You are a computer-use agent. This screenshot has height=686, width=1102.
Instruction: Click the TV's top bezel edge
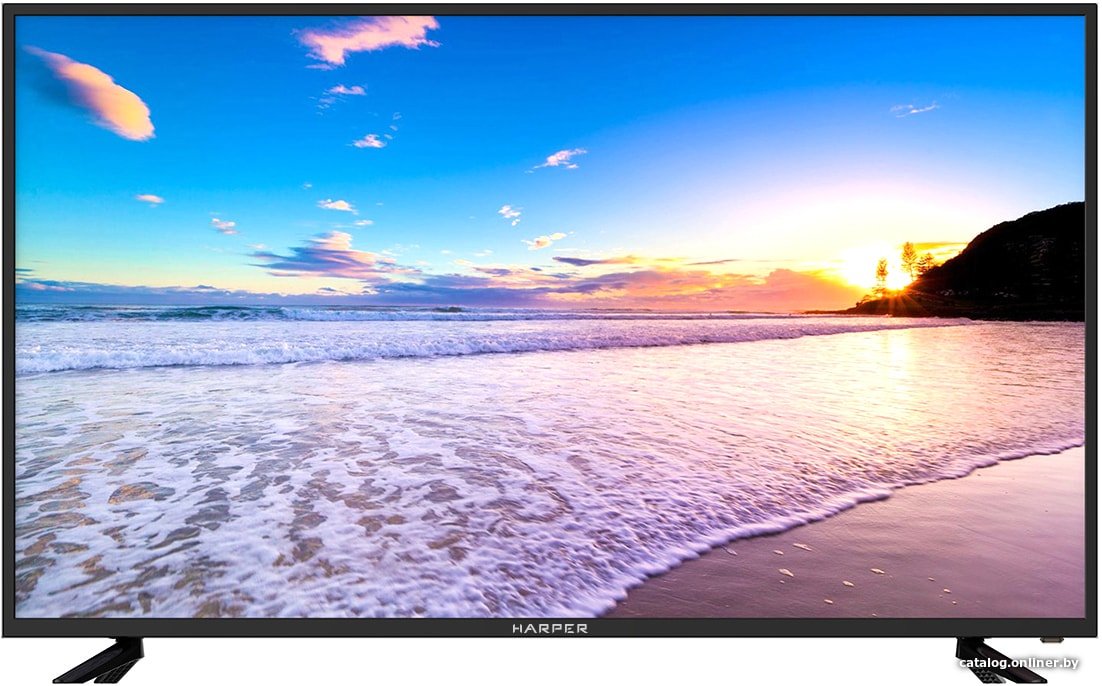pos(550,10)
